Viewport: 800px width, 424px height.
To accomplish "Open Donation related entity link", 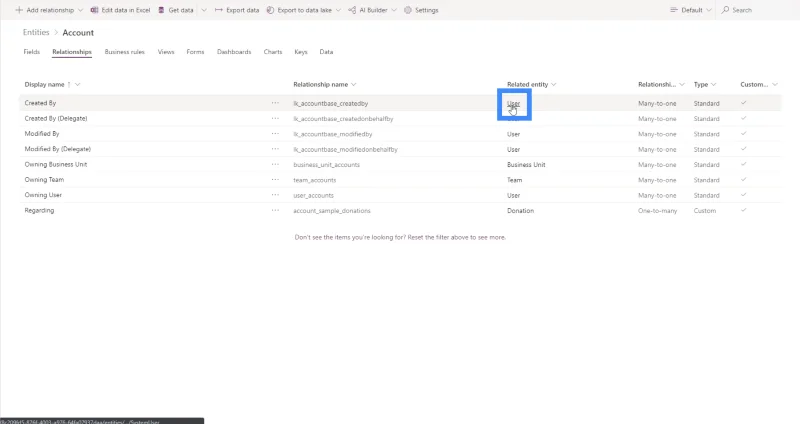I will 520,211.
